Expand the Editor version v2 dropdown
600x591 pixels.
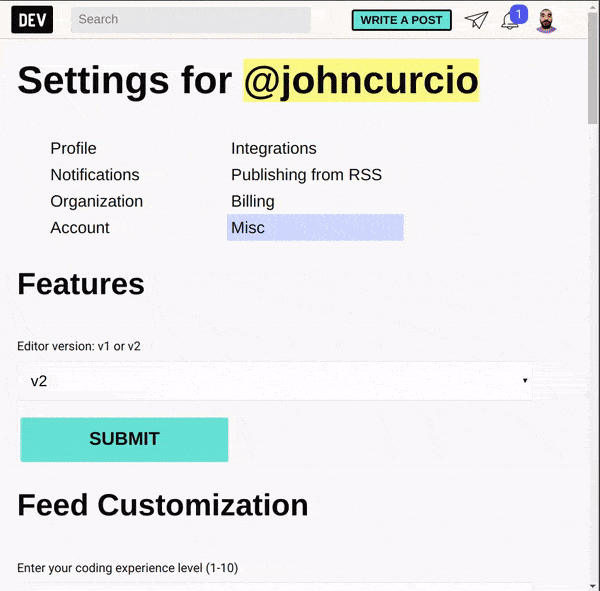pyautogui.click(x=275, y=381)
